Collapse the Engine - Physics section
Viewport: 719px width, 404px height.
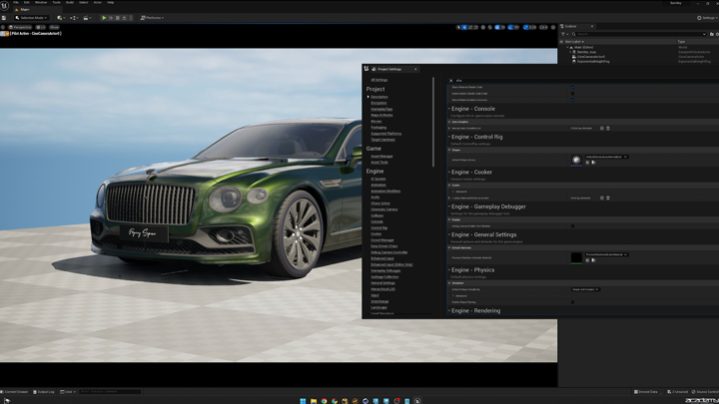click(x=449, y=270)
